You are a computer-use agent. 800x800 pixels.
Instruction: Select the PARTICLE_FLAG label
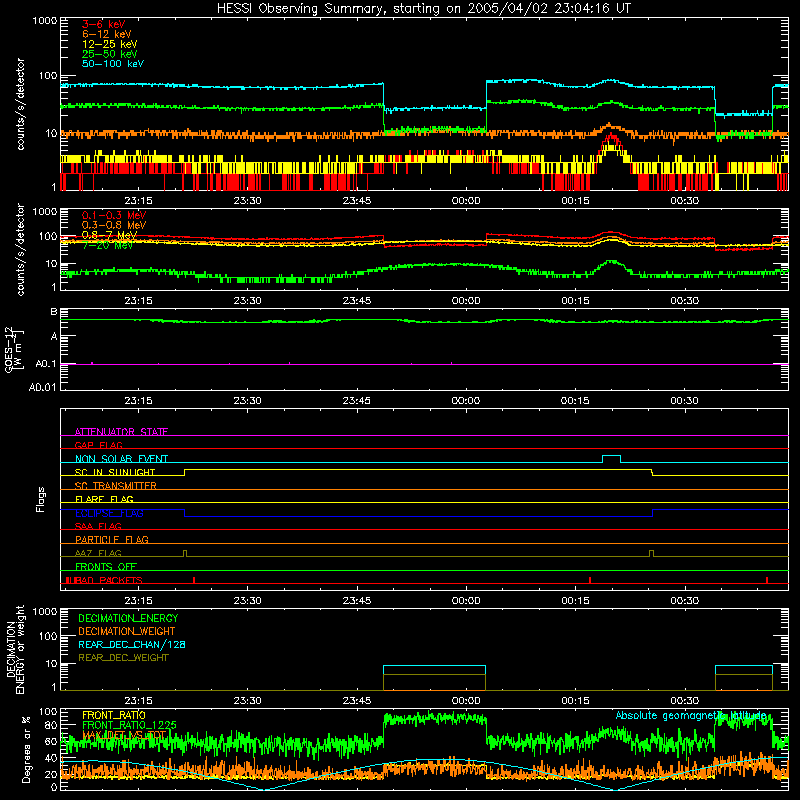[x=112, y=540]
